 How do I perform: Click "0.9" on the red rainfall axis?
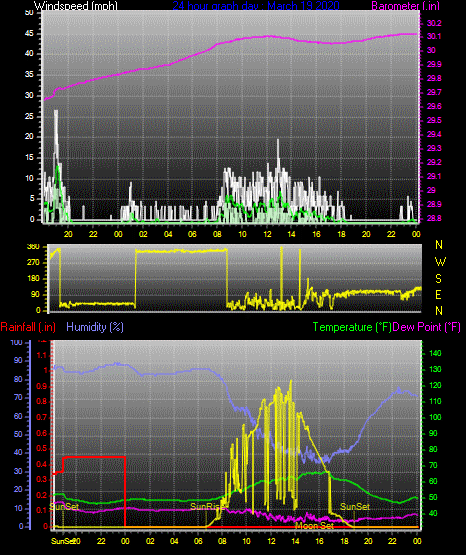(x=42, y=386)
